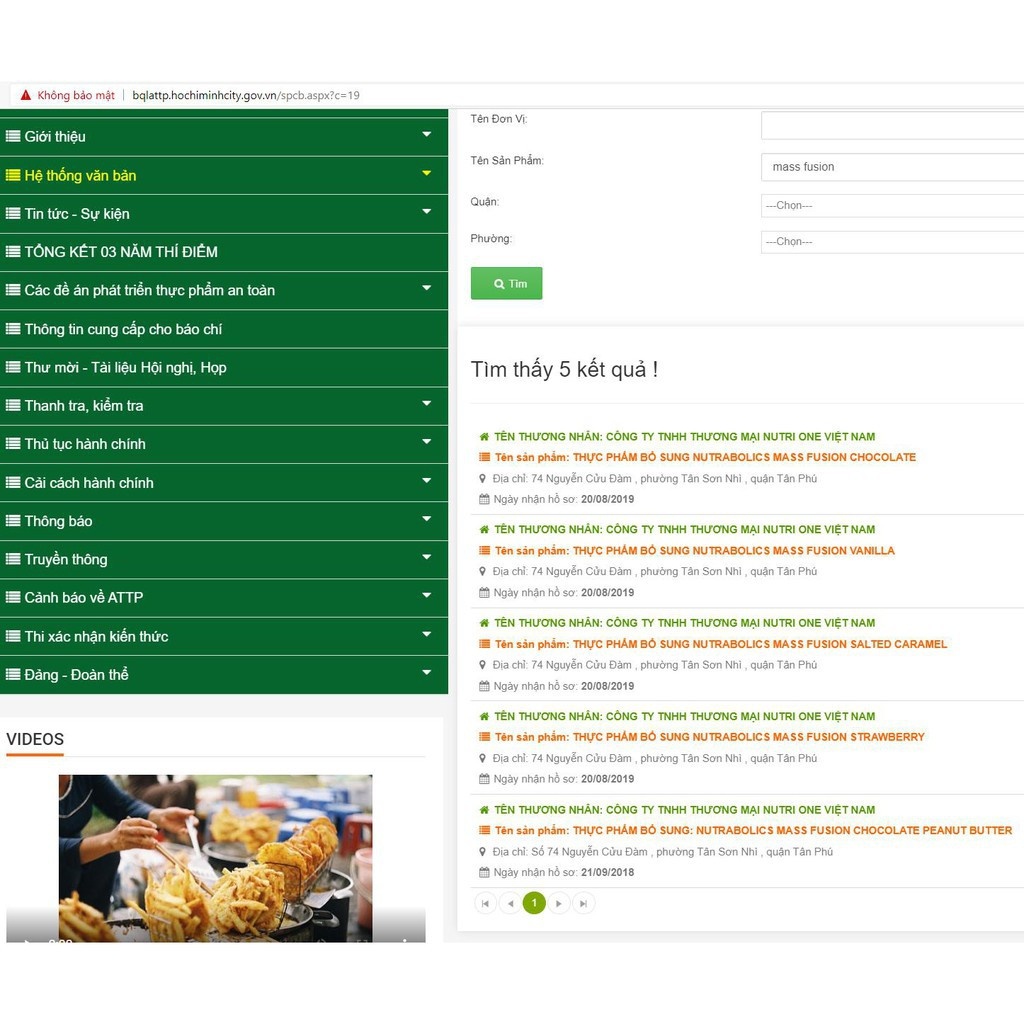Click the list icon beside 'Thông báo'
Viewport: 1024px width, 1024px height.
coord(13,521)
